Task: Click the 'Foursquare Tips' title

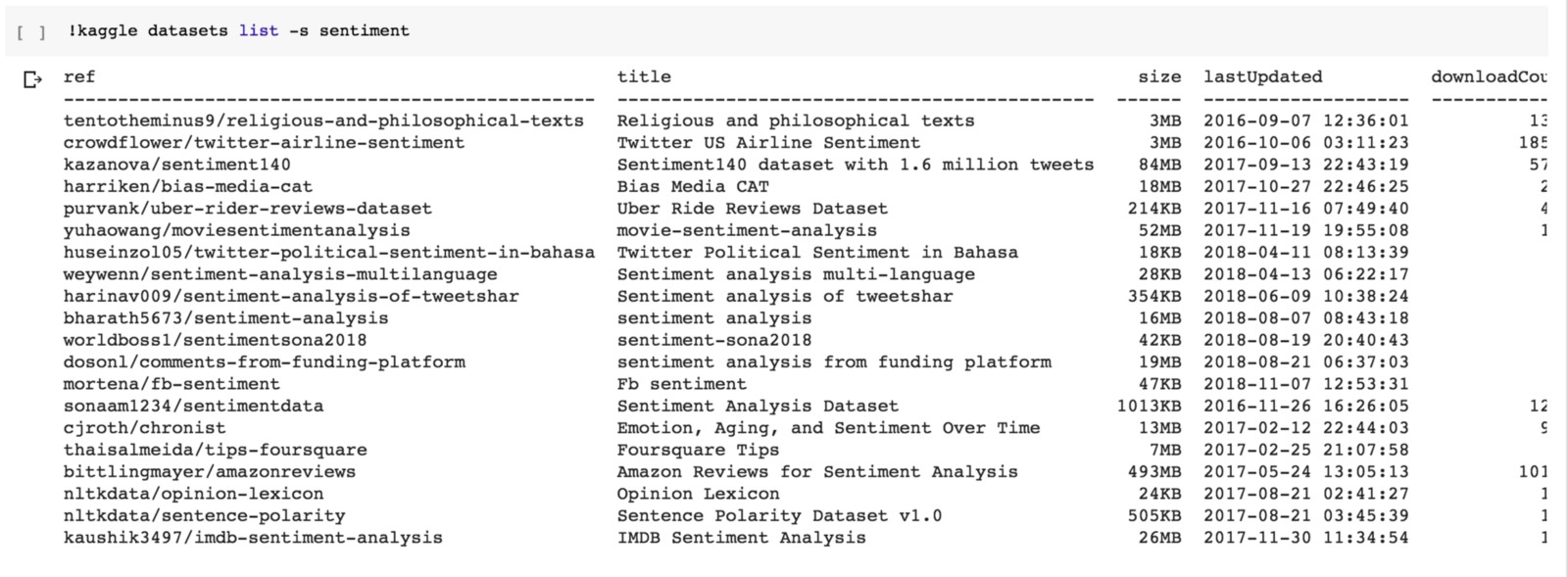Action: (x=698, y=450)
